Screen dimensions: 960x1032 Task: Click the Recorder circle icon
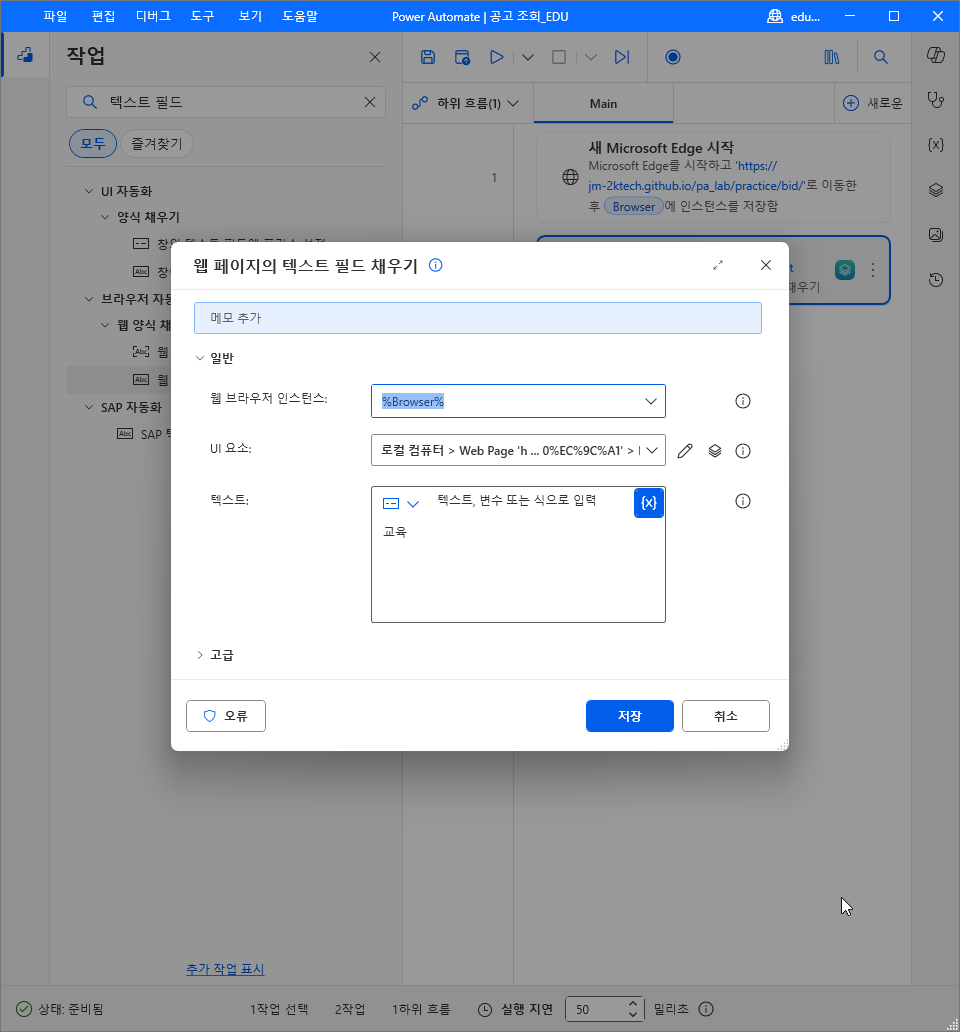[x=672, y=57]
